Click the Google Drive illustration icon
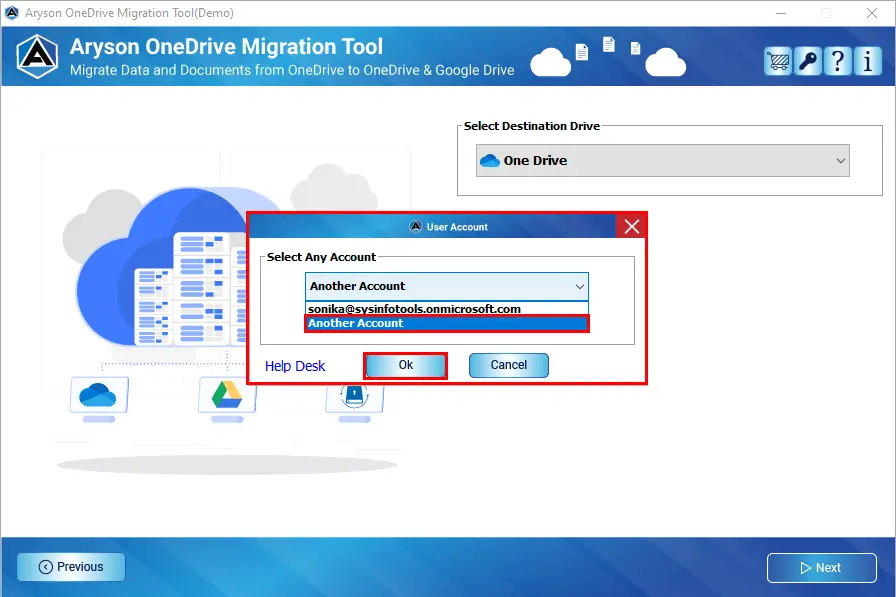The width and height of the screenshot is (896, 597). point(226,395)
